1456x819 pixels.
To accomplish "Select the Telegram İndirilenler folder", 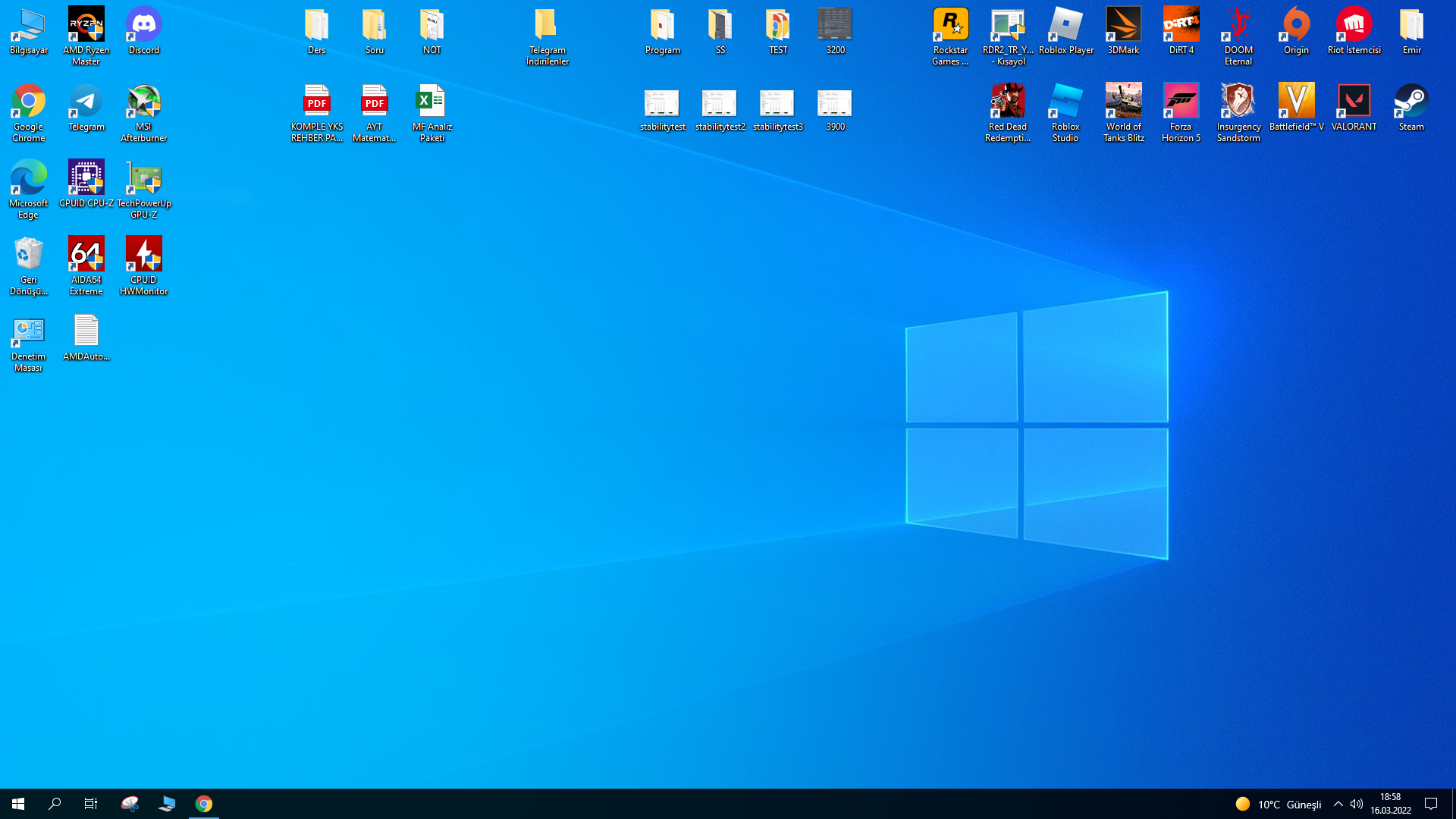I will pos(548,36).
